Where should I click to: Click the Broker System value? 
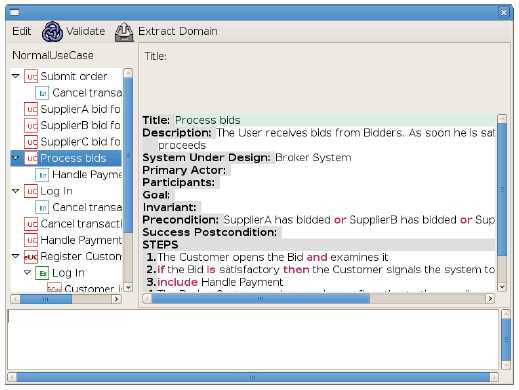click(x=313, y=157)
